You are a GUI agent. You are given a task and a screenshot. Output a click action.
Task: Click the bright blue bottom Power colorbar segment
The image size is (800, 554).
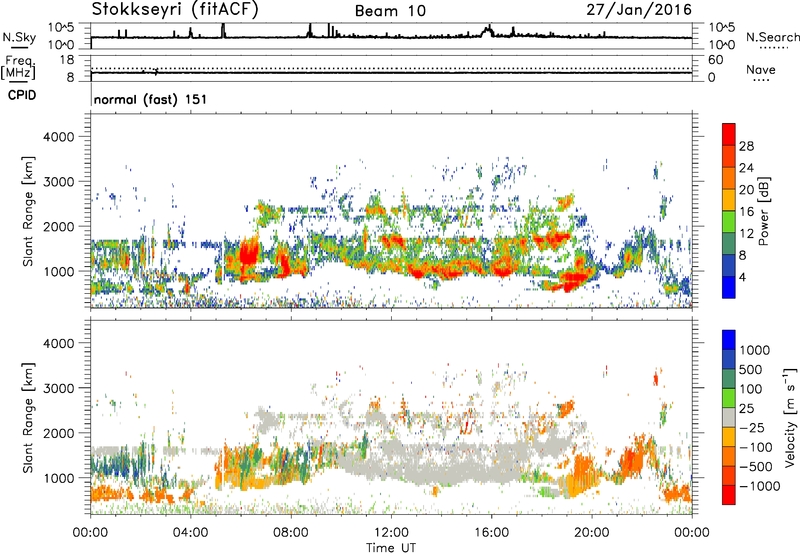coord(729,288)
